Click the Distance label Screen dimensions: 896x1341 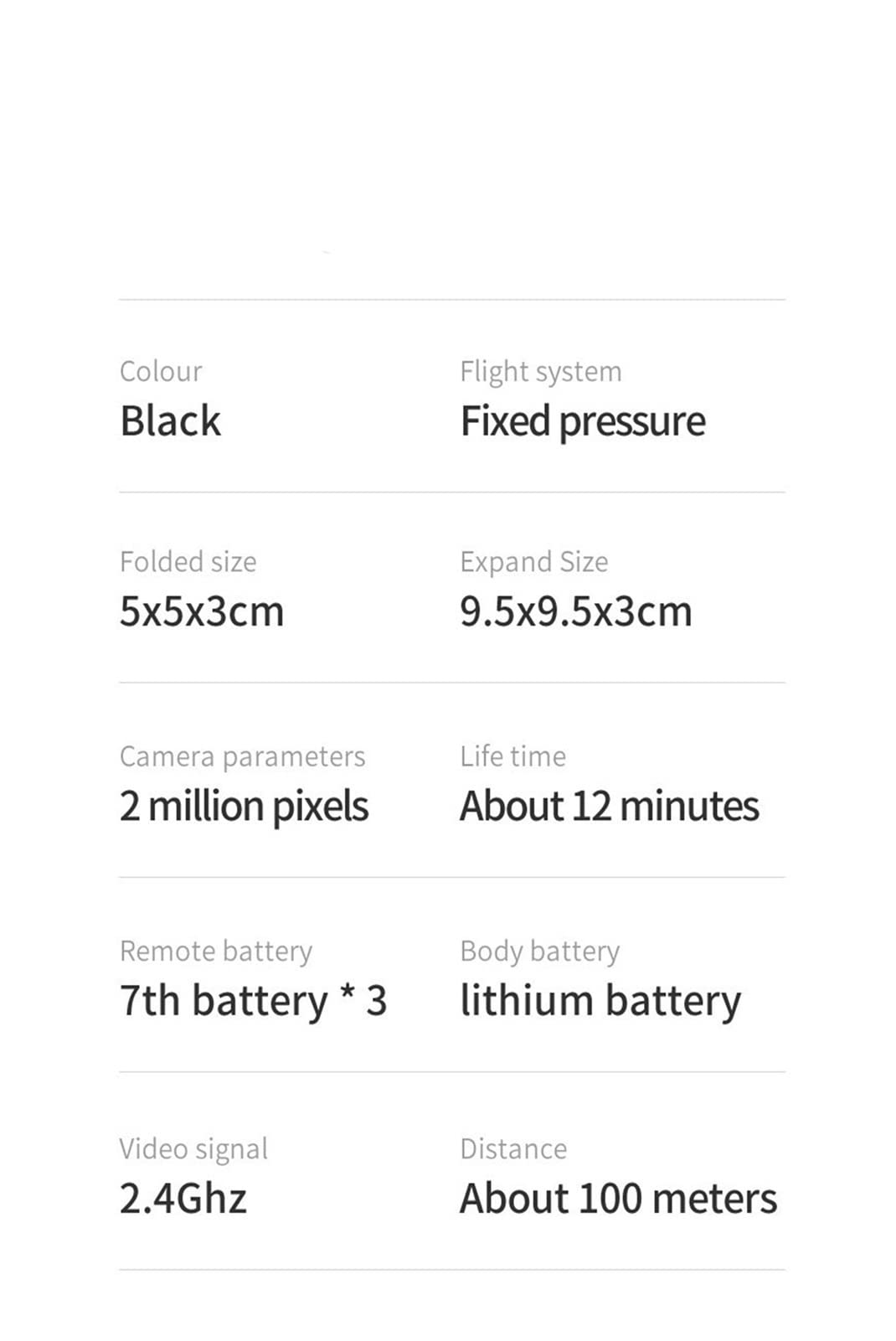pos(513,1148)
